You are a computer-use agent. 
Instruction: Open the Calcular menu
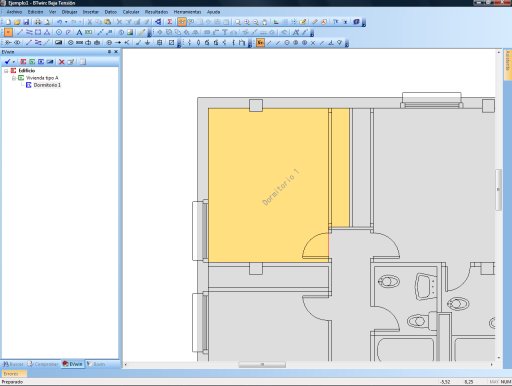131,12
